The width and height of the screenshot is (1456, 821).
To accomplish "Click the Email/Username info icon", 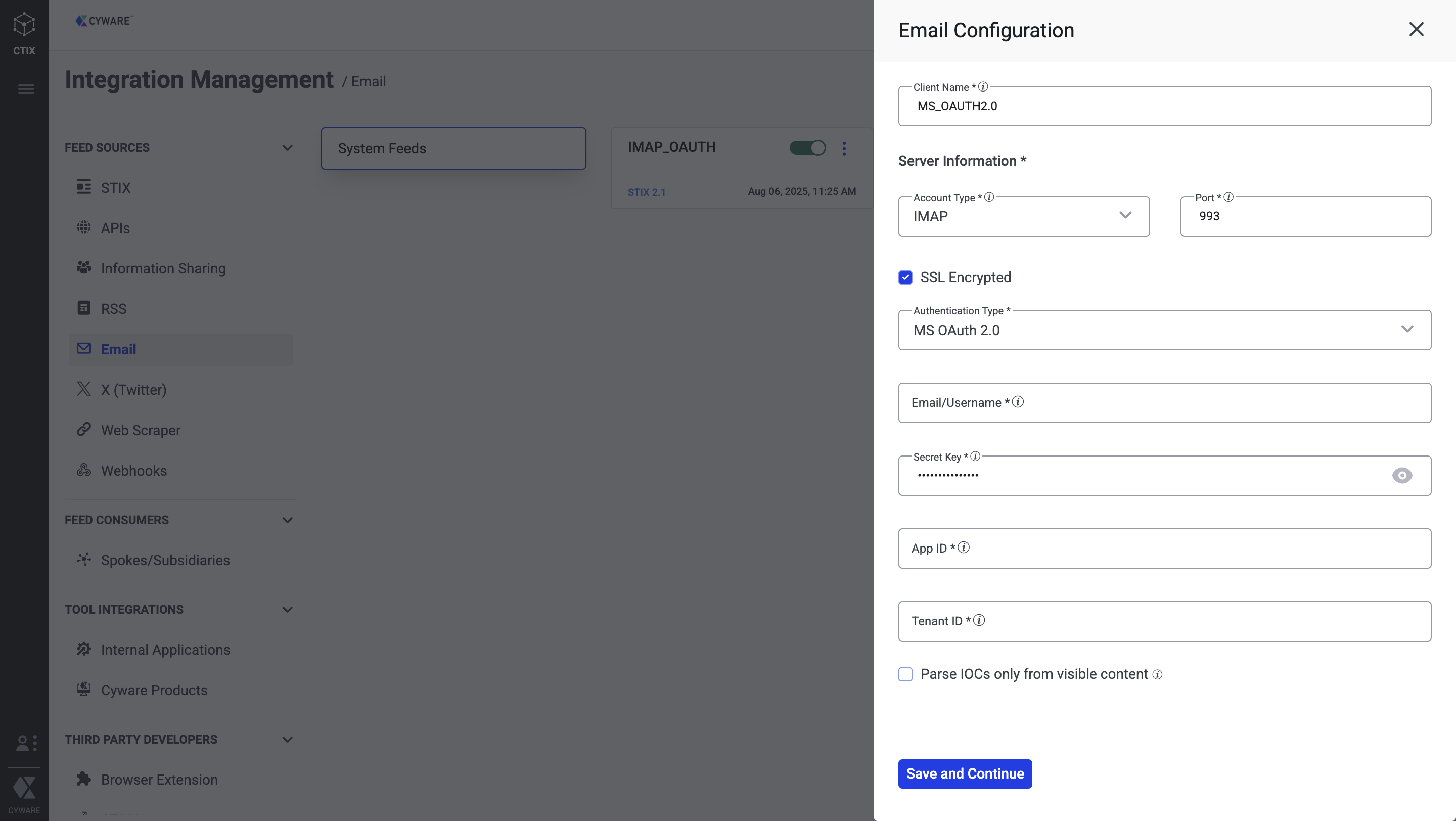I will (1018, 402).
